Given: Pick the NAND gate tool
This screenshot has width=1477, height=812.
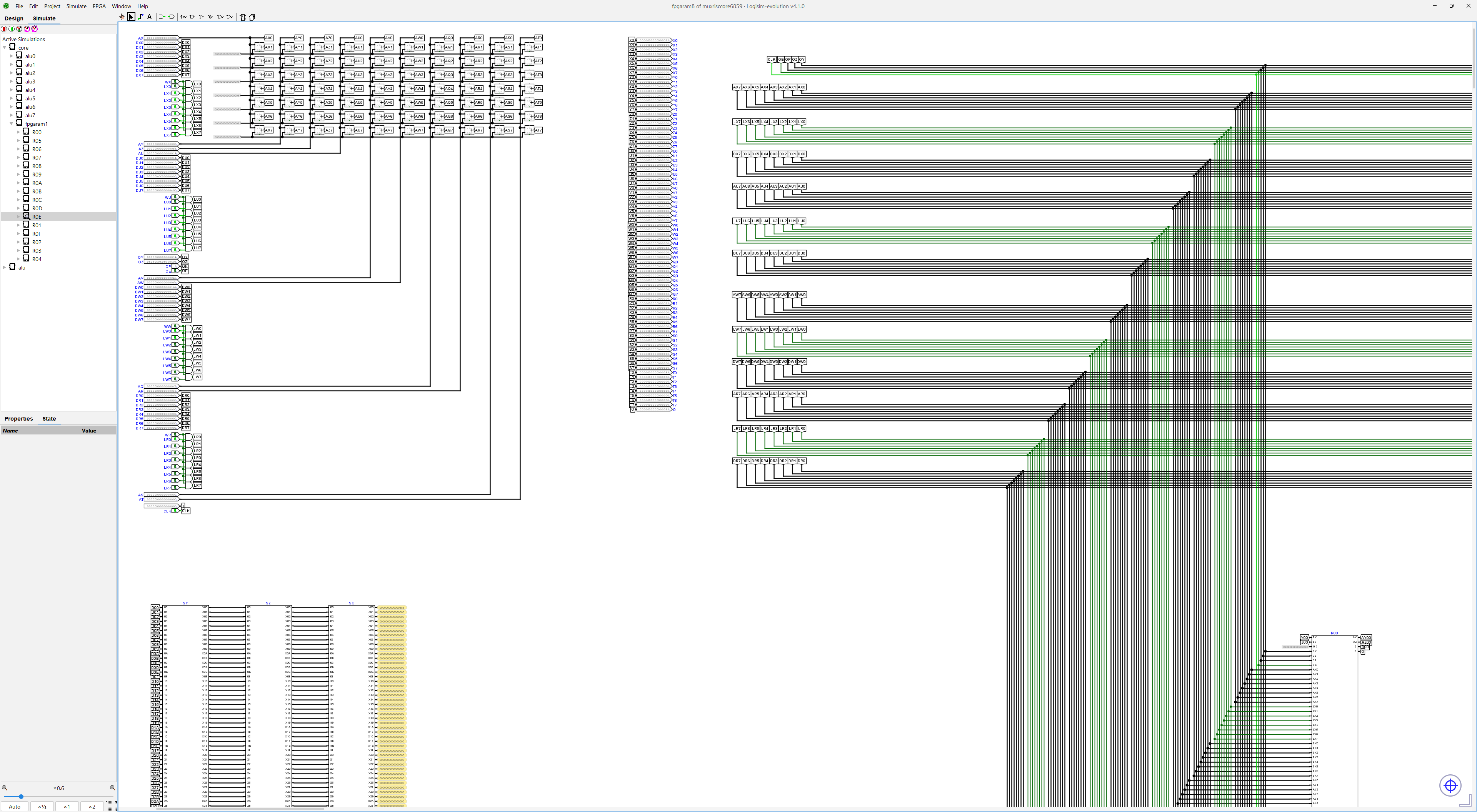Looking at the screenshot, I should (220, 17).
